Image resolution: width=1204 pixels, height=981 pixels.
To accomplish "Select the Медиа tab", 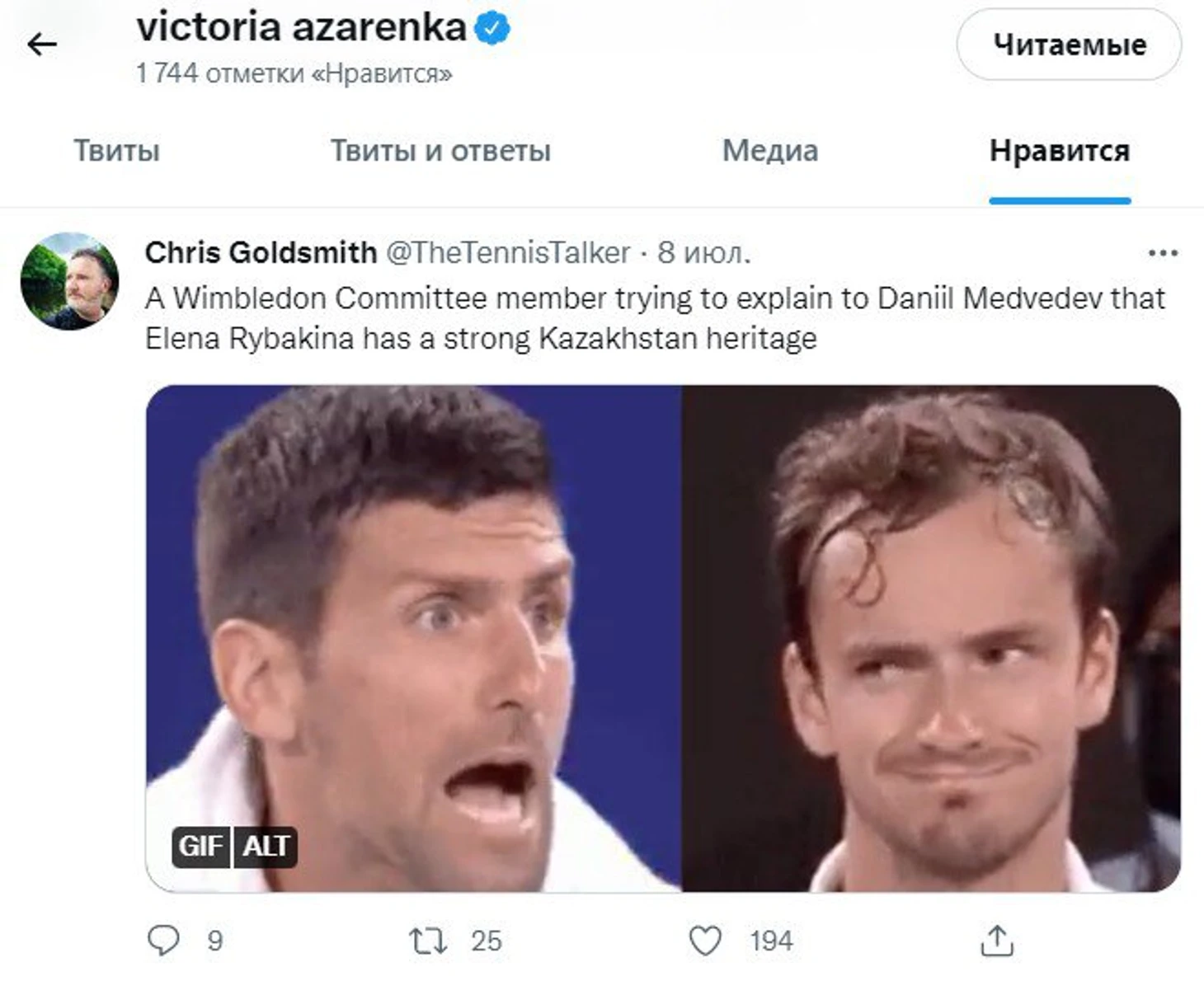I will (770, 151).
